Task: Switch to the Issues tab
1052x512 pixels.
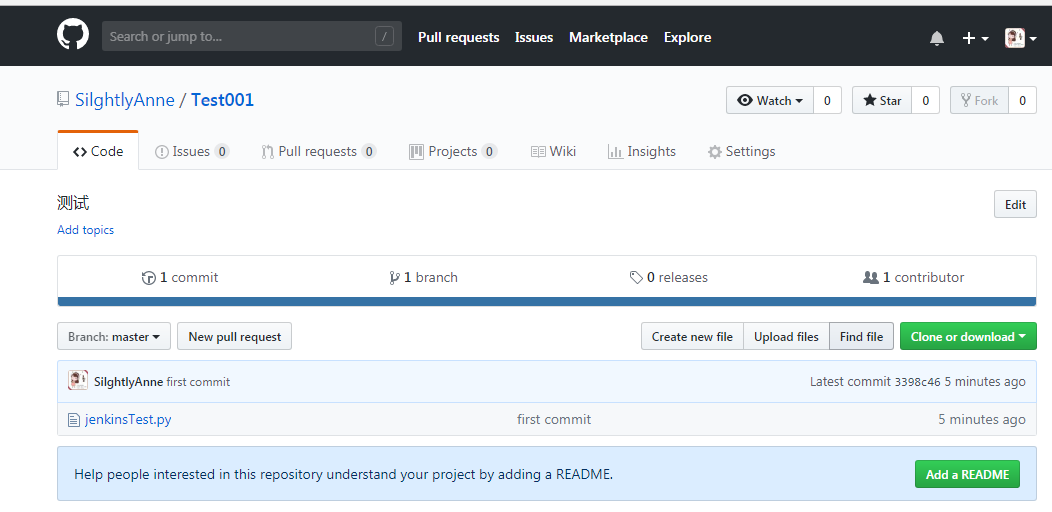Action: click(192, 152)
